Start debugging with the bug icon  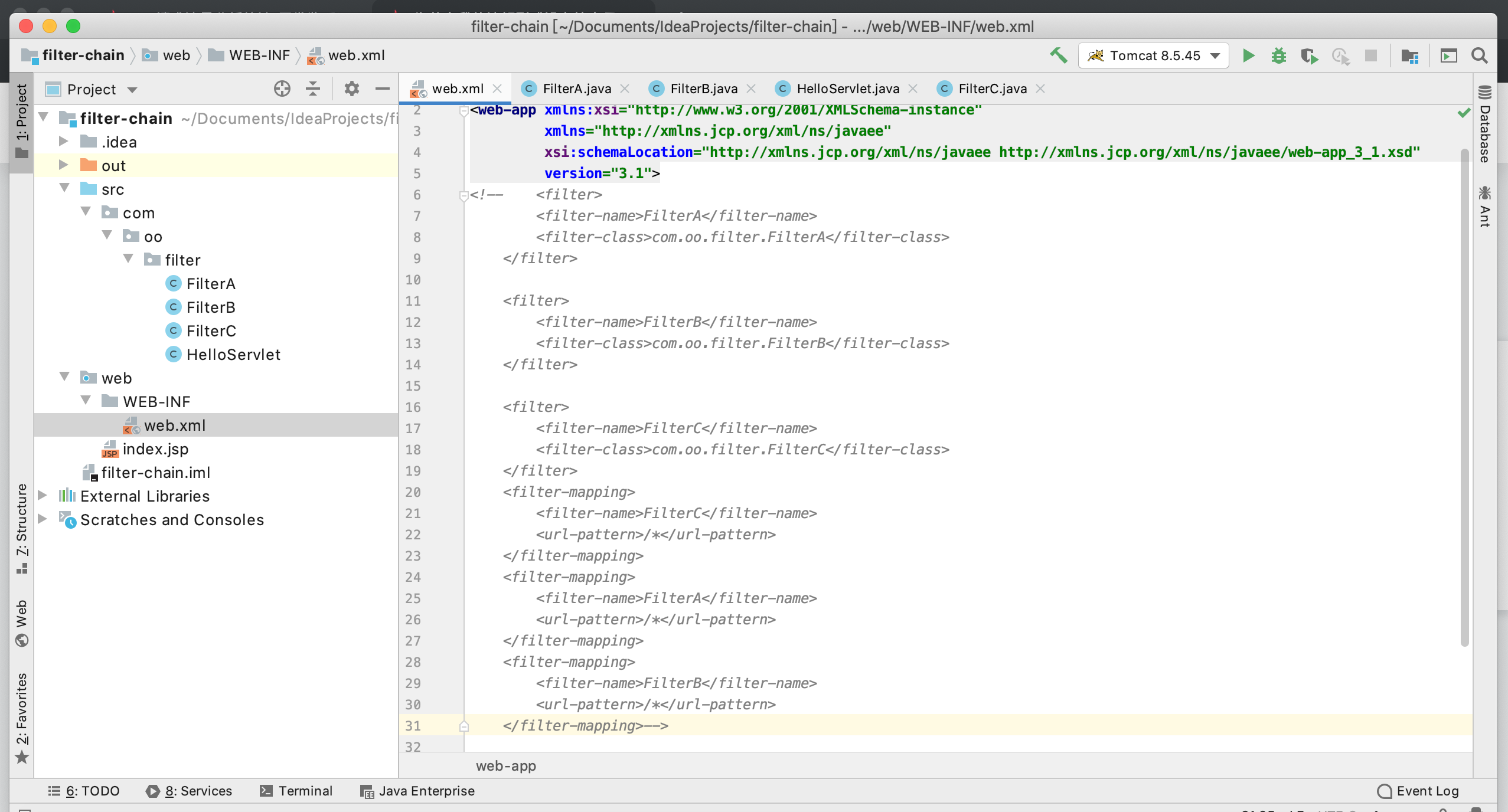pos(1279,55)
